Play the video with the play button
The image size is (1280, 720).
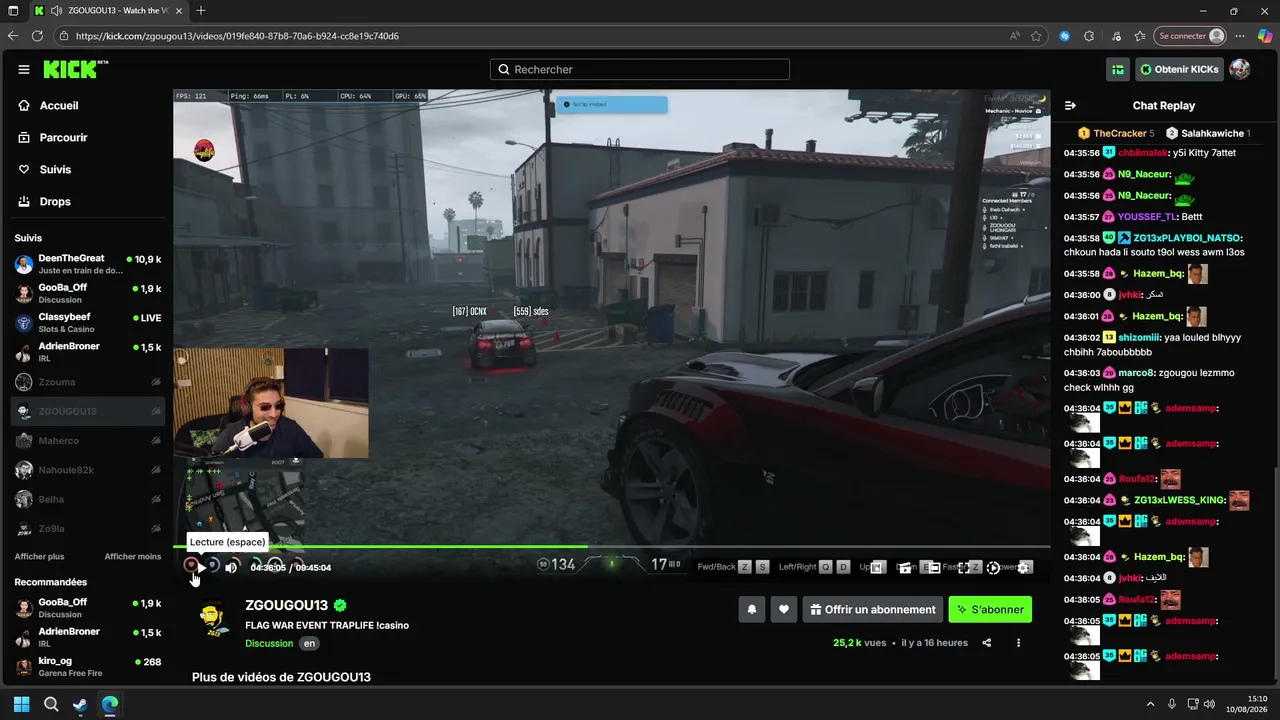201,567
